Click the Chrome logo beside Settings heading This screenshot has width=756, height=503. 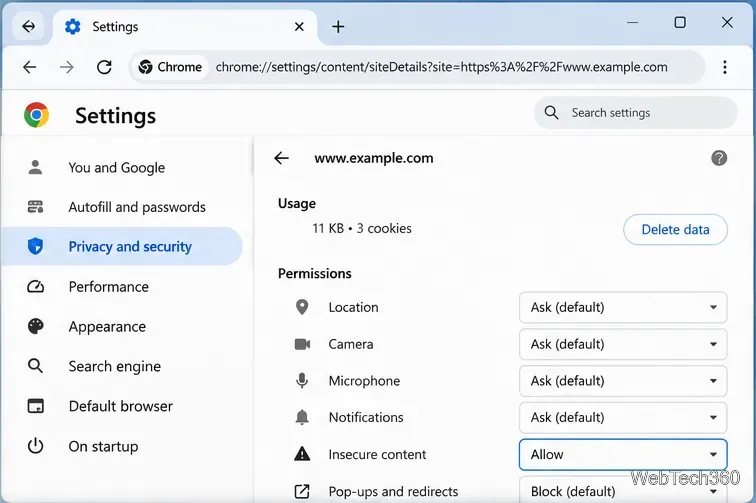(37, 115)
